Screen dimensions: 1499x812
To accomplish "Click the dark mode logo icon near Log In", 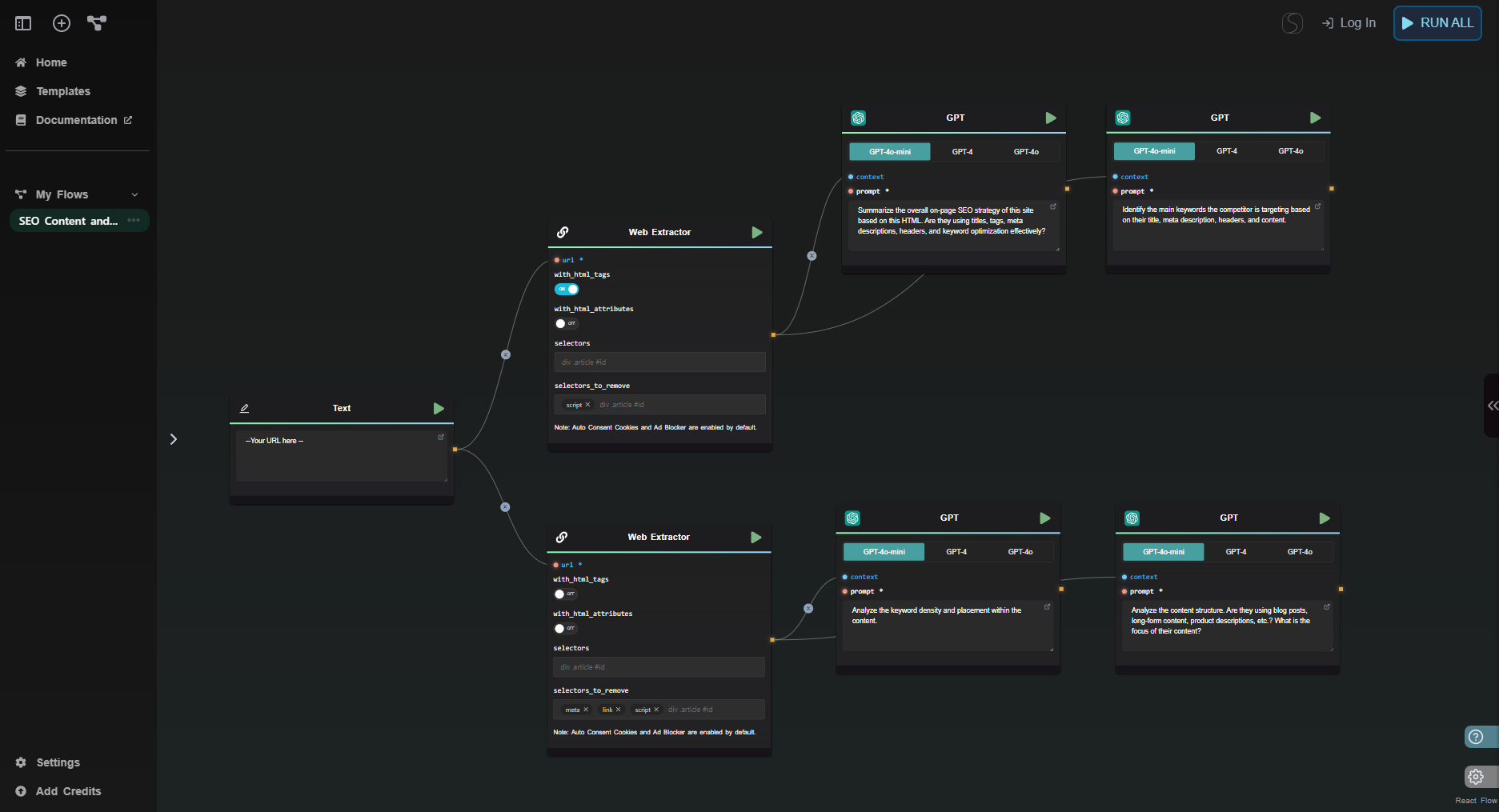I will click(x=1292, y=23).
